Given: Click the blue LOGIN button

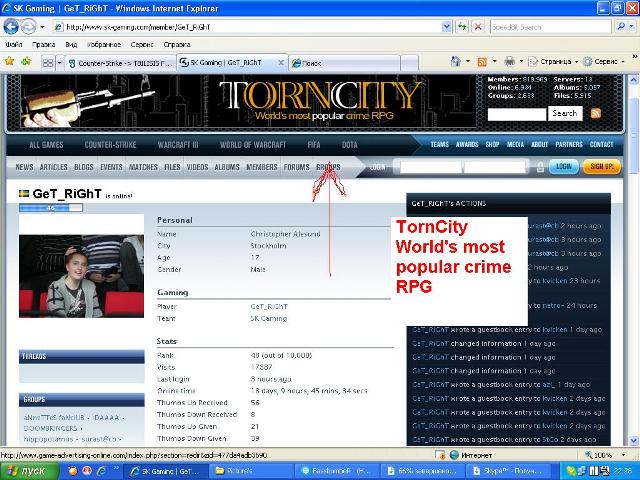Looking at the screenshot, I should coord(564,167).
